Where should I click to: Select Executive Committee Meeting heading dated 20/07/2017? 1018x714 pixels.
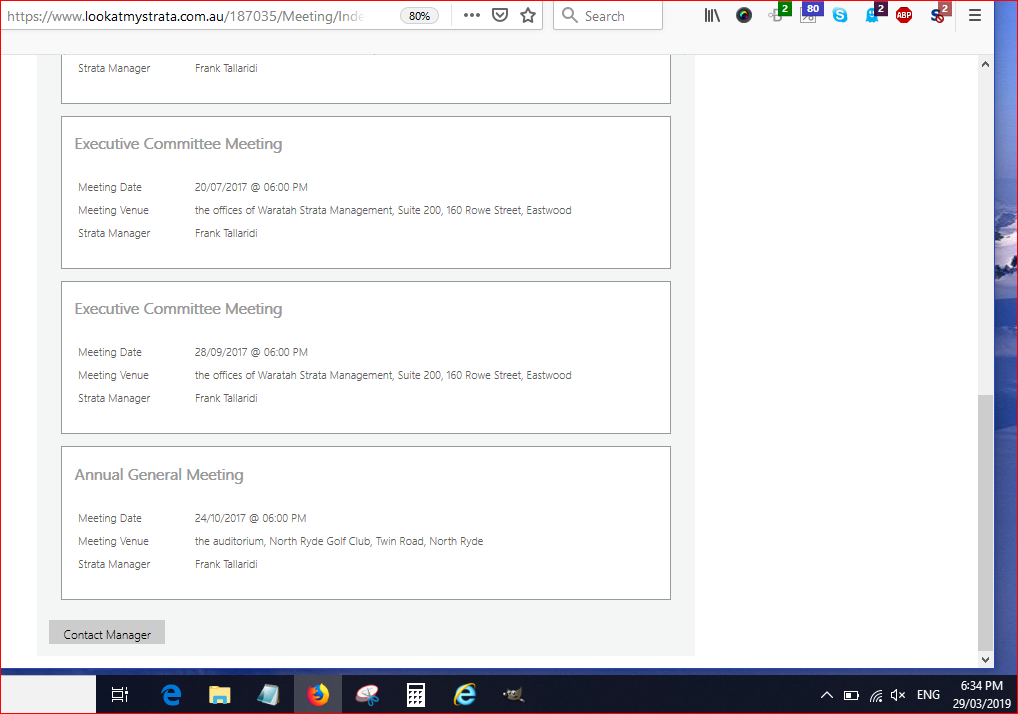click(179, 143)
